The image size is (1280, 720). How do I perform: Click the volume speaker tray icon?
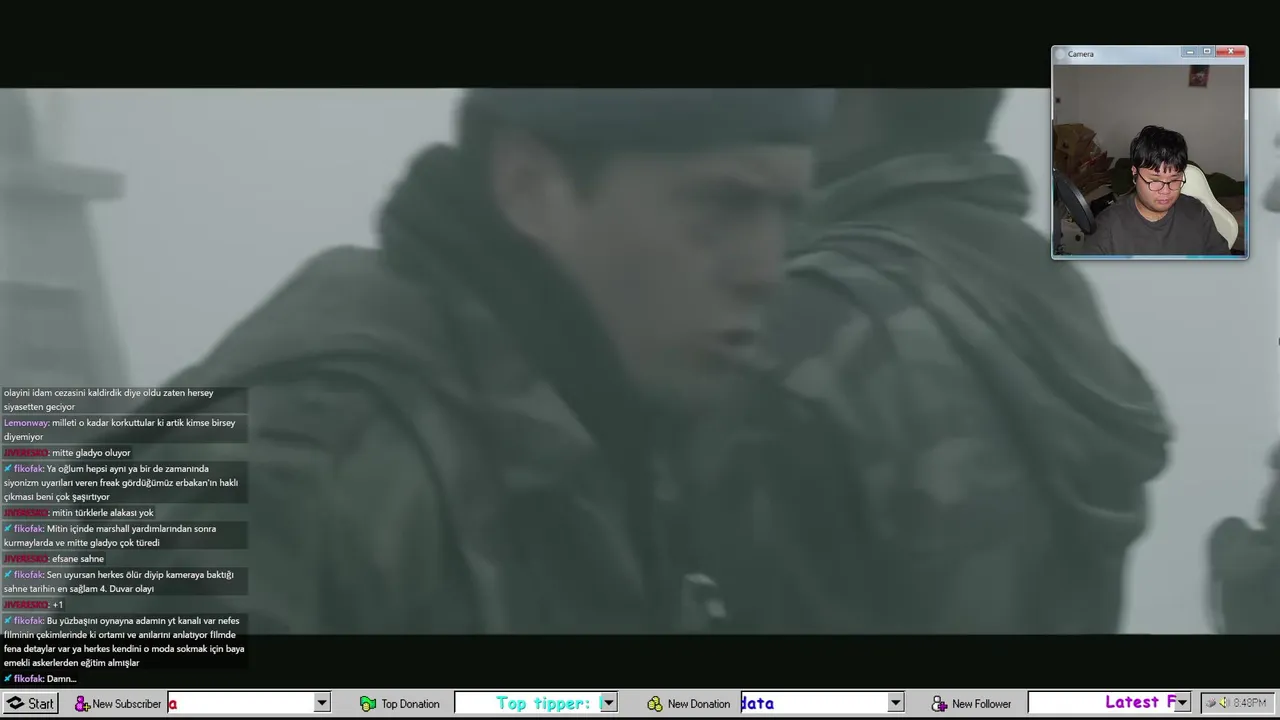tap(1223, 703)
